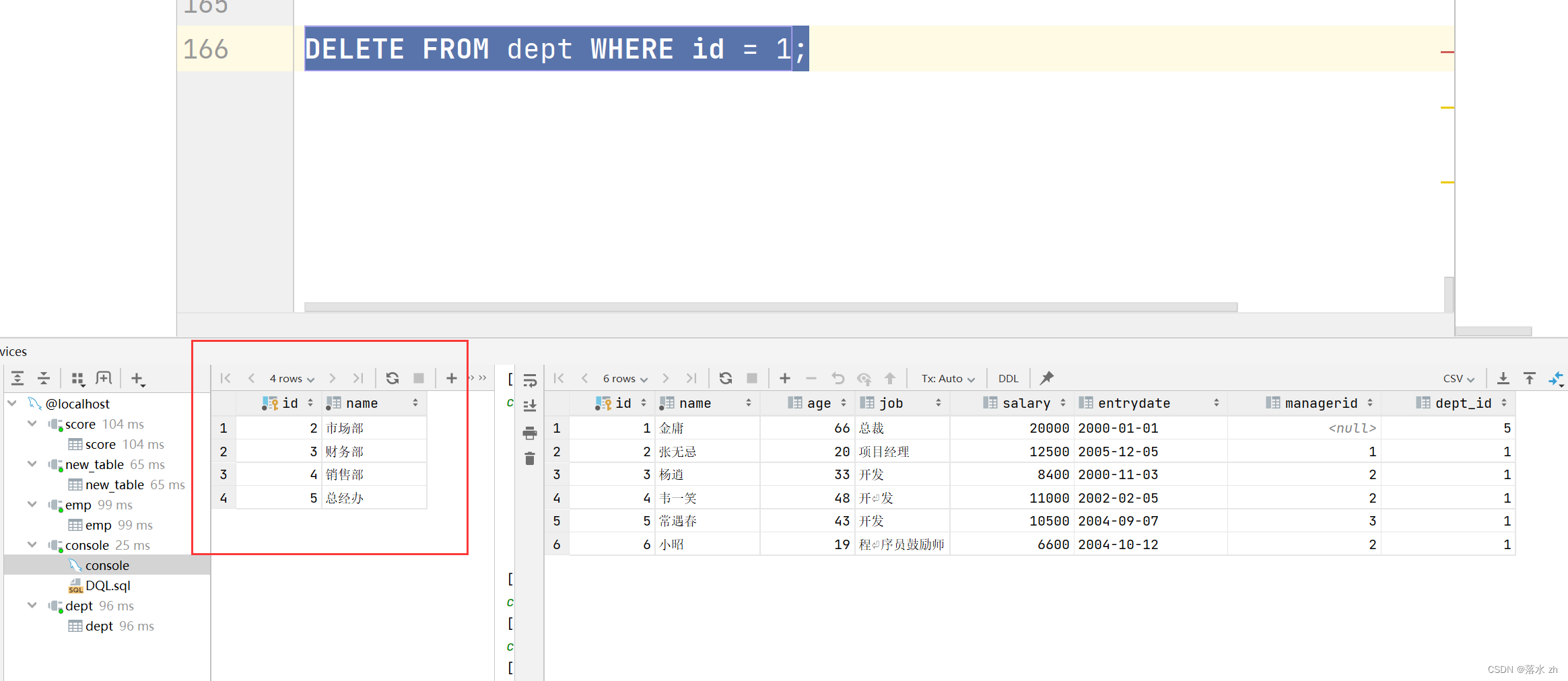Open Tx: Auto transaction mode dropdown
This screenshot has width=1568, height=681.
click(x=948, y=379)
